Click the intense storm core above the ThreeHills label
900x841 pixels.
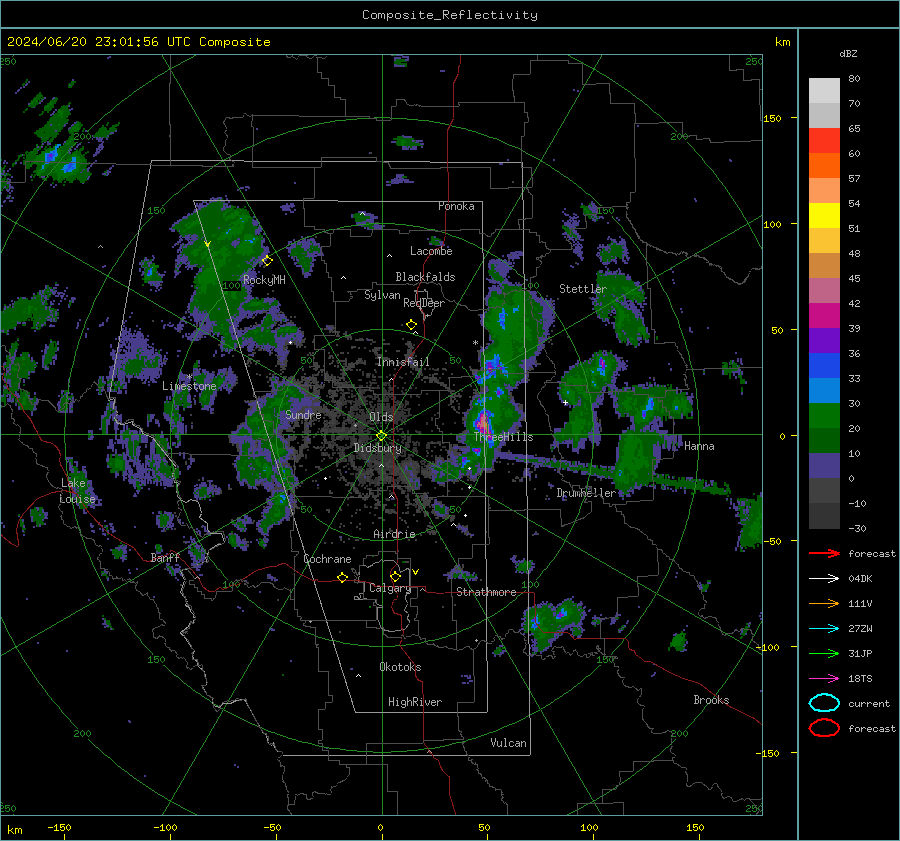point(483,423)
